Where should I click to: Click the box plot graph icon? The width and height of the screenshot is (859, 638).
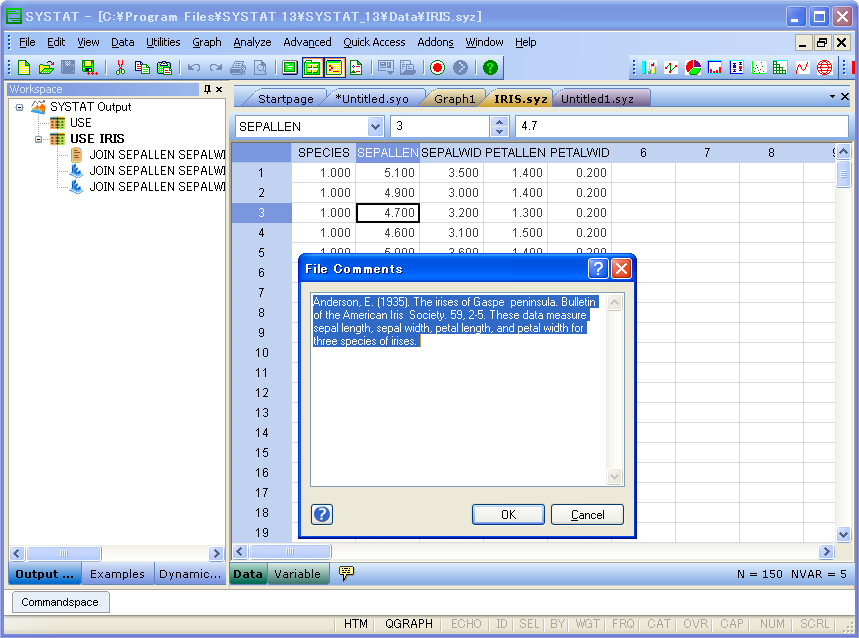[x=736, y=67]
